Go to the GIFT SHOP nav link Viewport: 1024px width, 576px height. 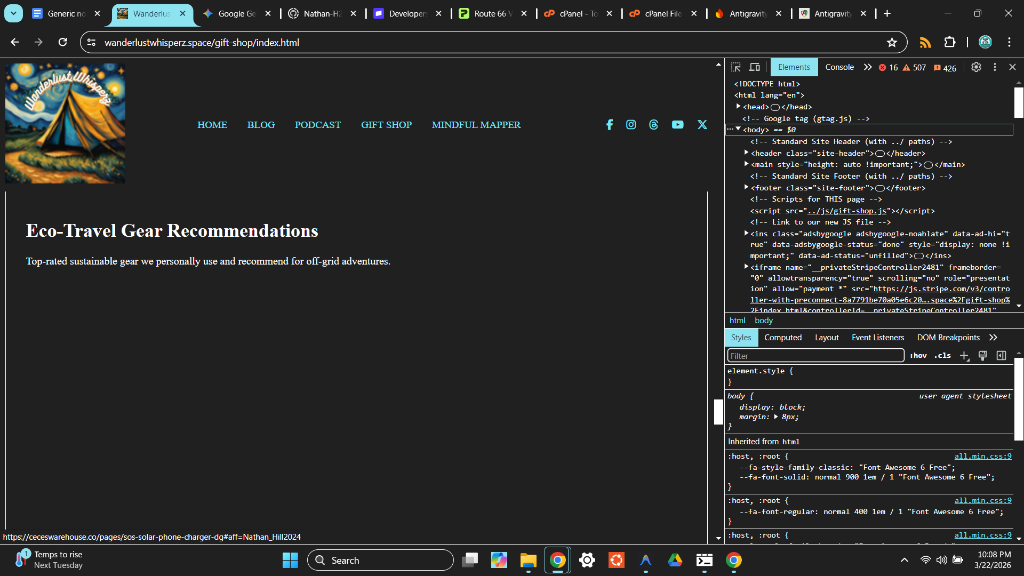pyautogui.click(x=386, y=125)
